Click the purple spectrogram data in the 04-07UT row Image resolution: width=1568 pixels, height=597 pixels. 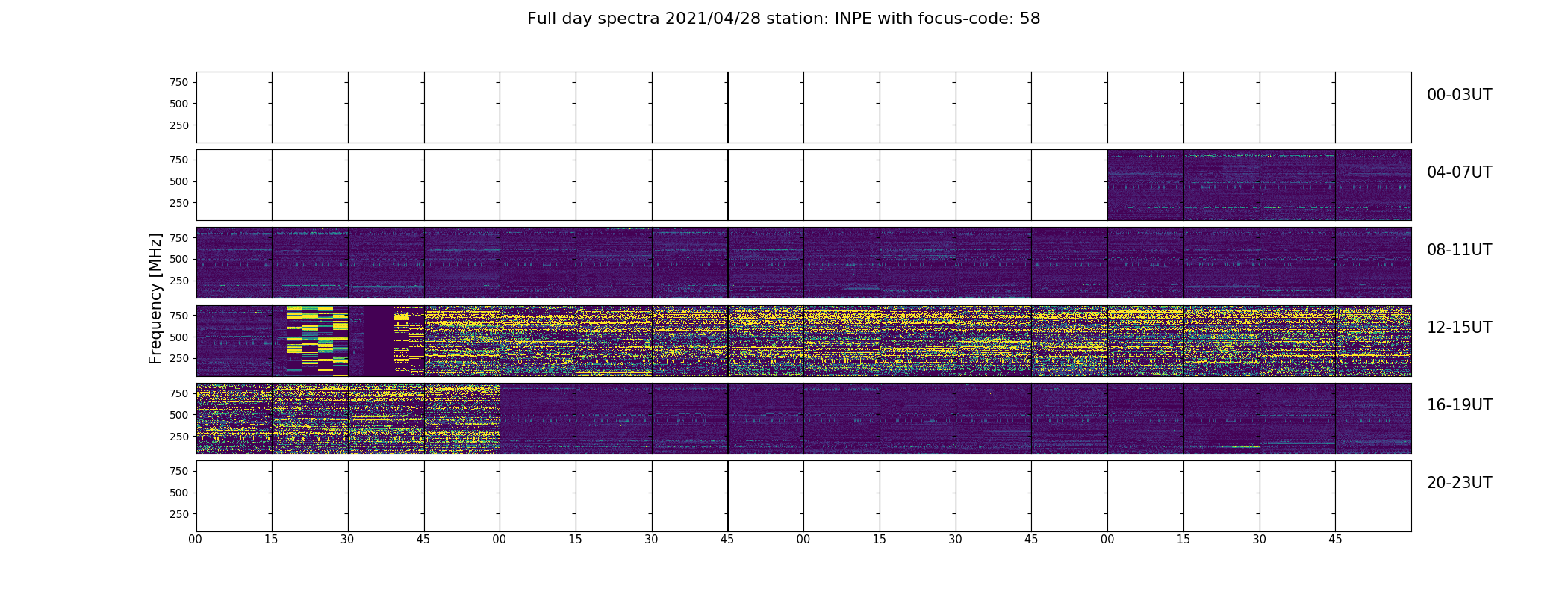1259,185
